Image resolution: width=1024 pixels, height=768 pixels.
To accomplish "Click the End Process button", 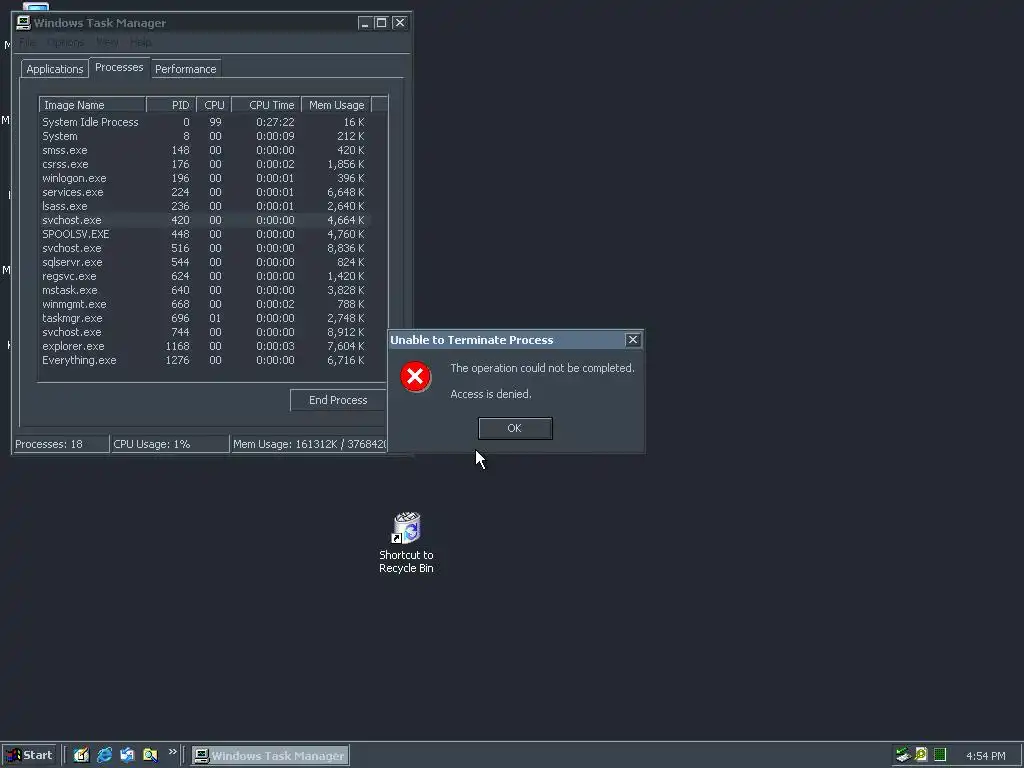I will pyautogui.click(x=338, y=400).
